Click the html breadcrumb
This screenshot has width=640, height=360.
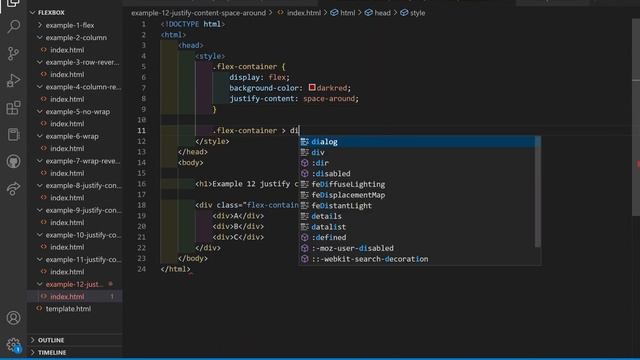tap(343, 13)
